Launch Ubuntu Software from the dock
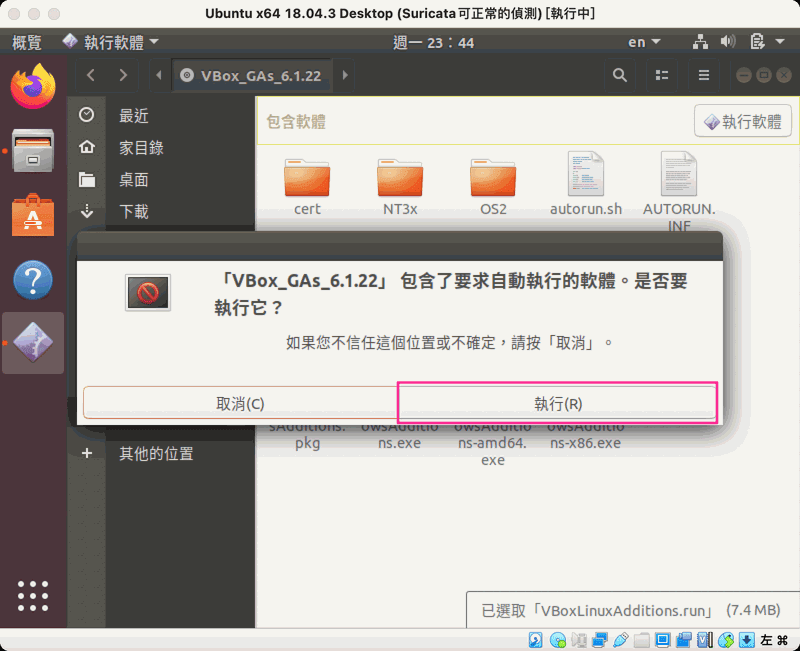The height and width of the screenshot is (651, 800). (33, 215)
